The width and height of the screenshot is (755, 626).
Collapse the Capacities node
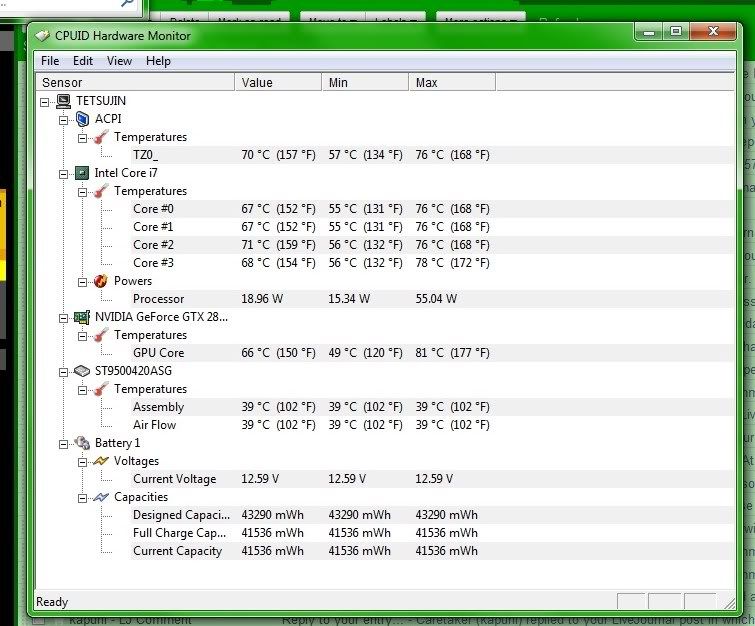tap(83, 498)
